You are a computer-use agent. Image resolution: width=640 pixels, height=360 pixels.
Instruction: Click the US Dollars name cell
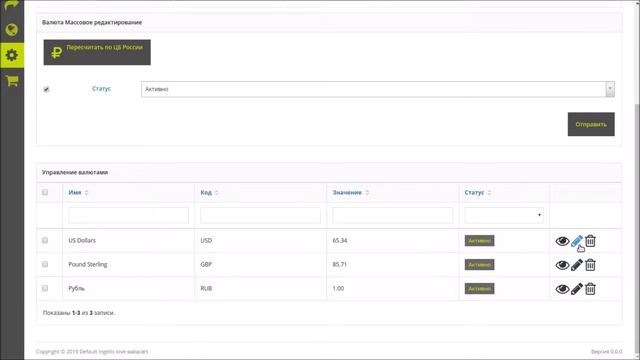point(82,240)
